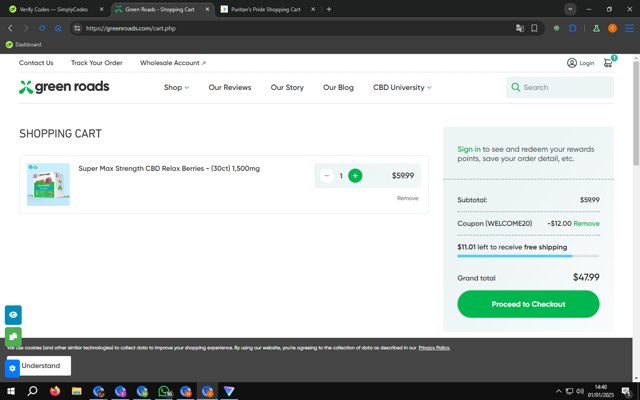Reload the current page

pyautogui.click(x=42, y=28)
